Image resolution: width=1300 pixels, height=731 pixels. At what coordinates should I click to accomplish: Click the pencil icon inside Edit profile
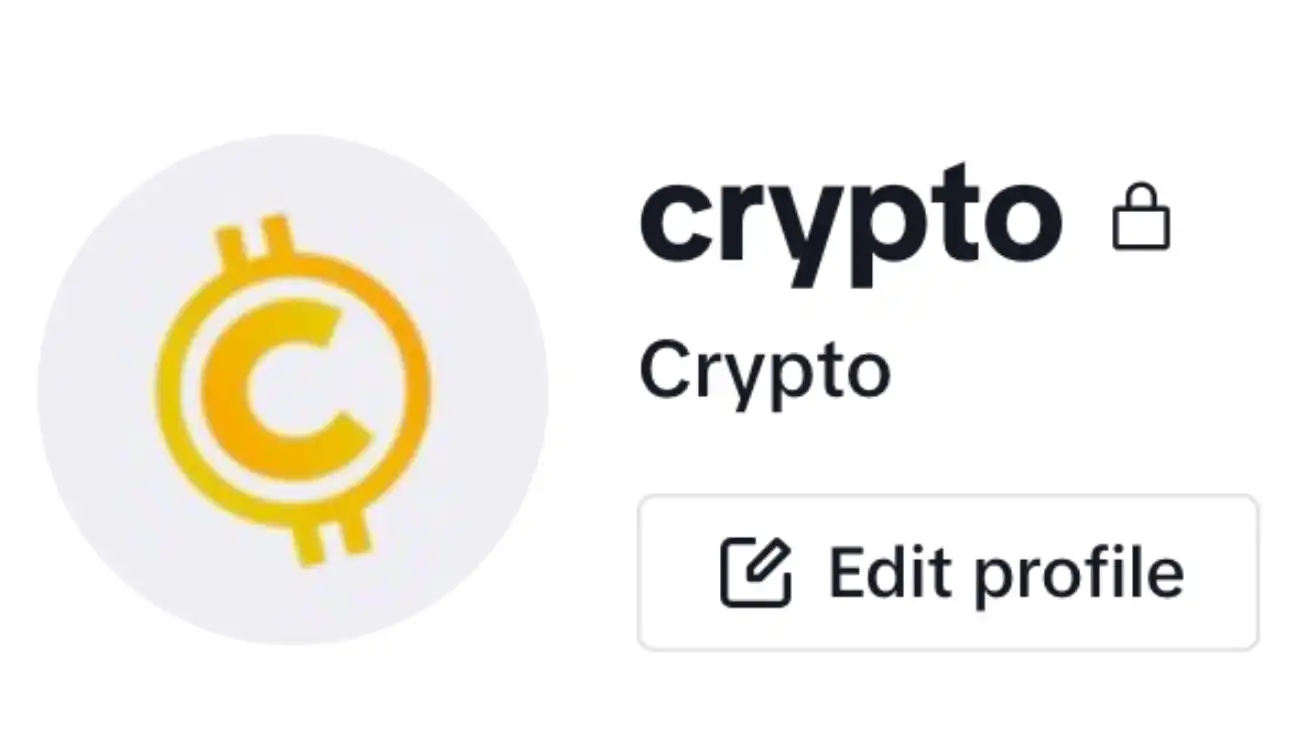pos(757,572)
